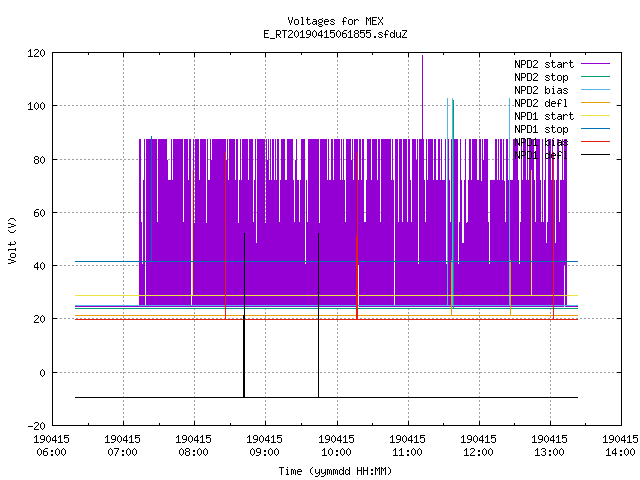
Task: Click the "NPD2 start" legend label
Action: coord(544,64)
